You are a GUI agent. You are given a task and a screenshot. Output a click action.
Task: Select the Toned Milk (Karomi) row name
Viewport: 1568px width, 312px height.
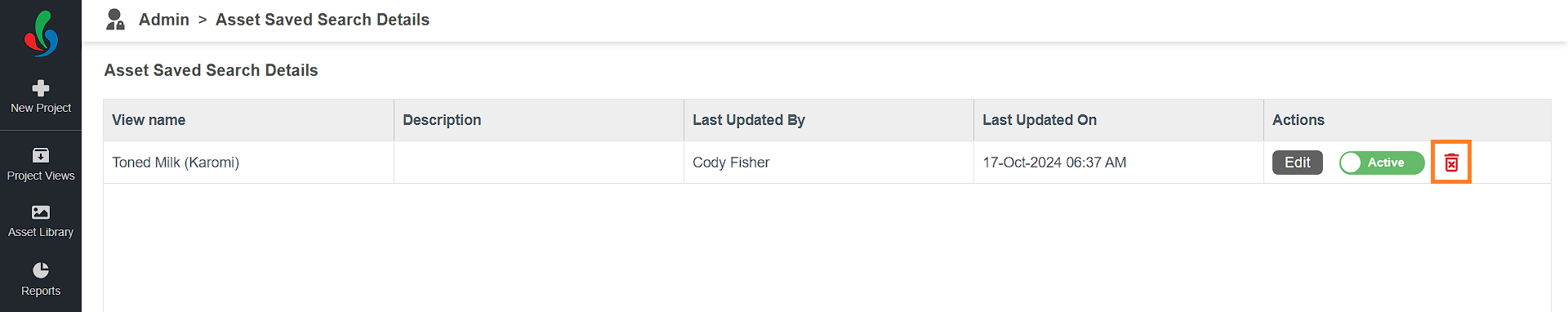176,163
